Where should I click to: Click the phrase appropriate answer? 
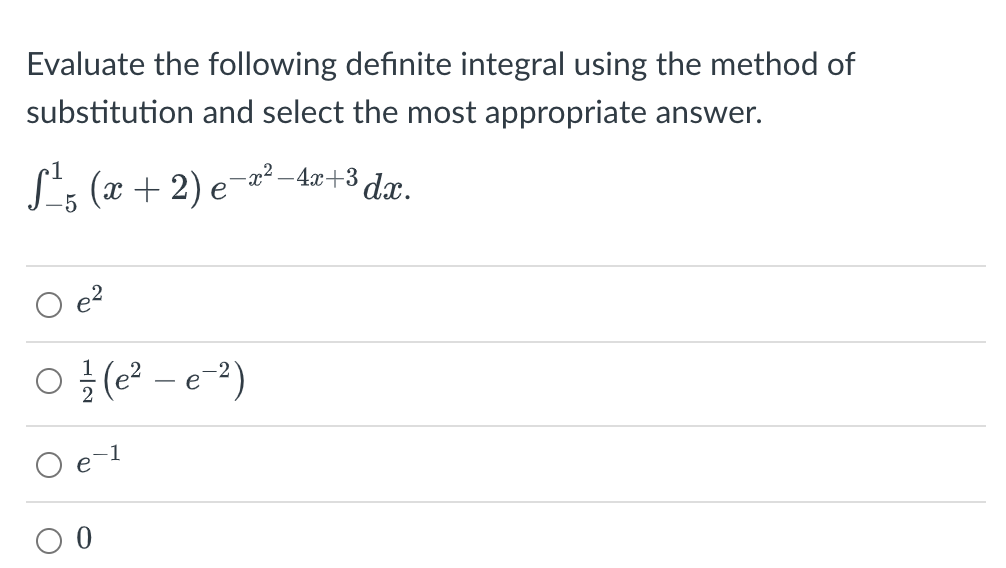(x=623, y=114)
